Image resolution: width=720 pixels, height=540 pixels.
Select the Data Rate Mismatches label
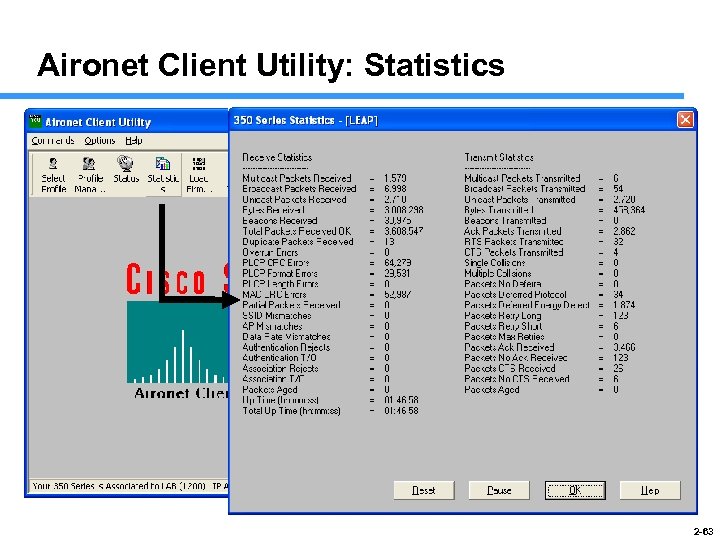click(x=287, y=337)
